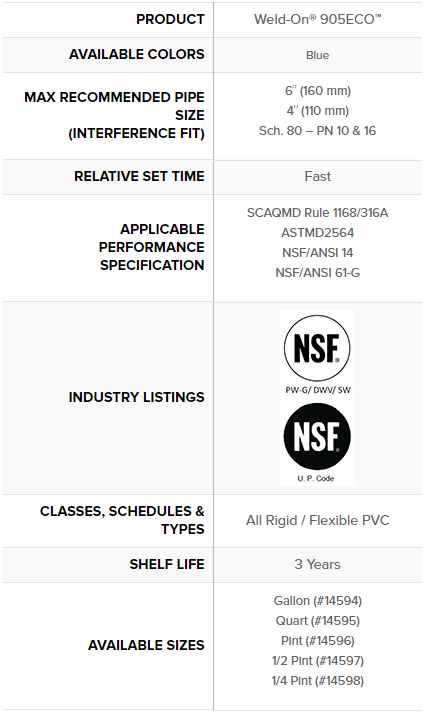Choose the 1/4 Pint (#14598) size entry
The image size is (425, 713).
(x=317, y=681)
